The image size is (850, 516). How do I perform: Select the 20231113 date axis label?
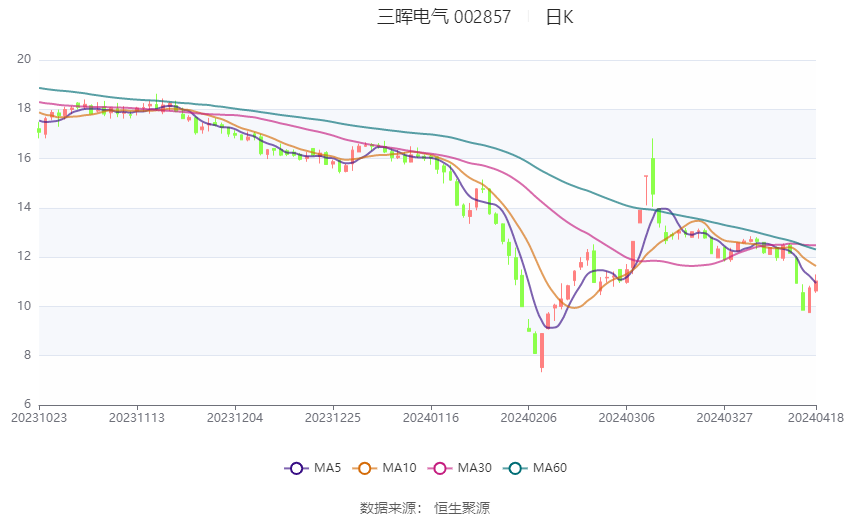point(137,418)
